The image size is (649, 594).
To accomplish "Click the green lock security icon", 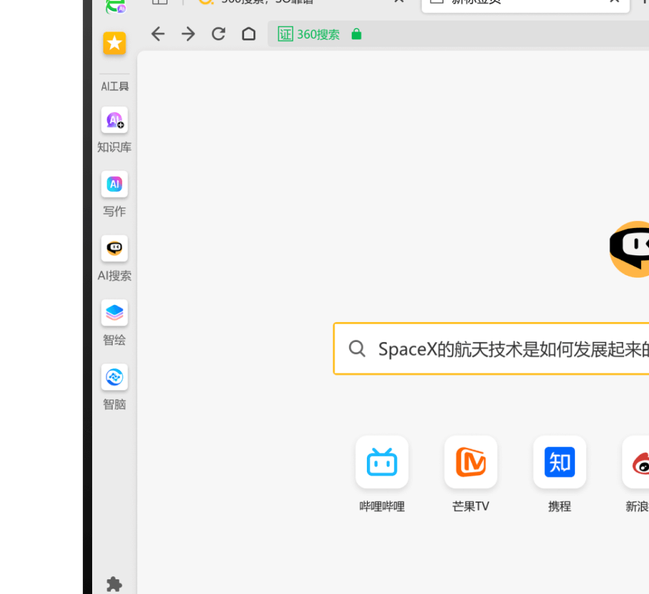I will [356, 34].
